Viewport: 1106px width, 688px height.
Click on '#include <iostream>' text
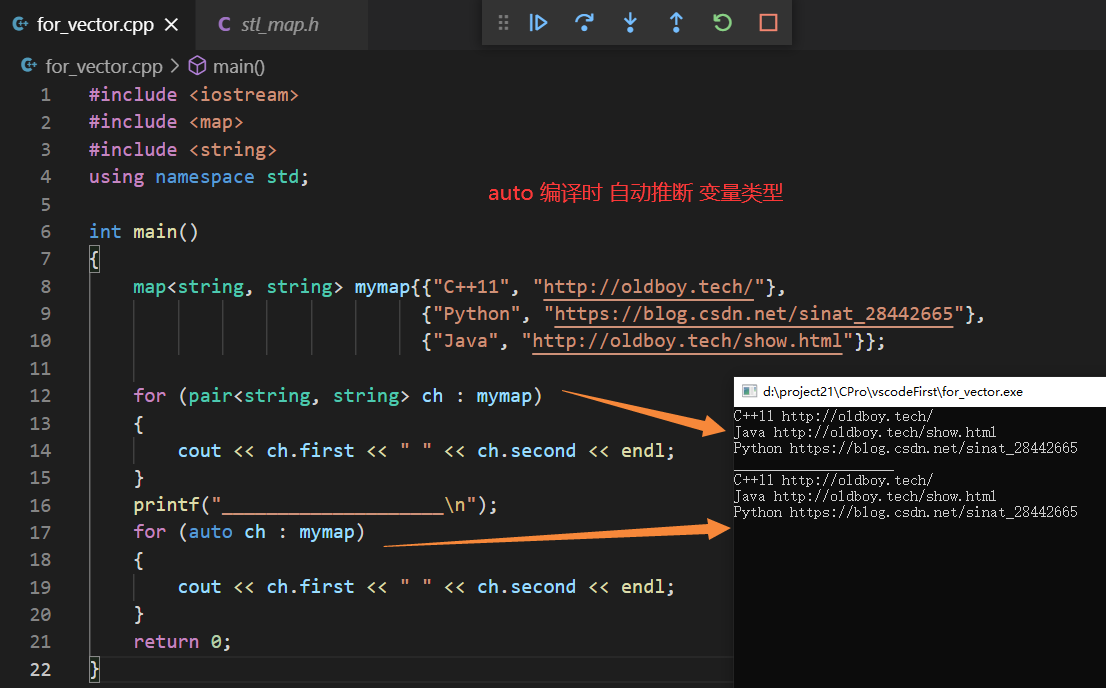click(193, 95)
